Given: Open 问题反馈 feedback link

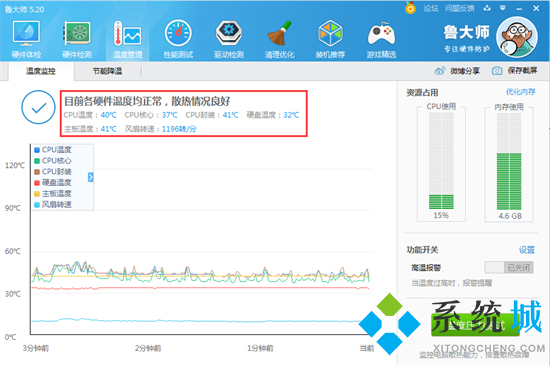Looking at the screenshot, I should [460, 8].
